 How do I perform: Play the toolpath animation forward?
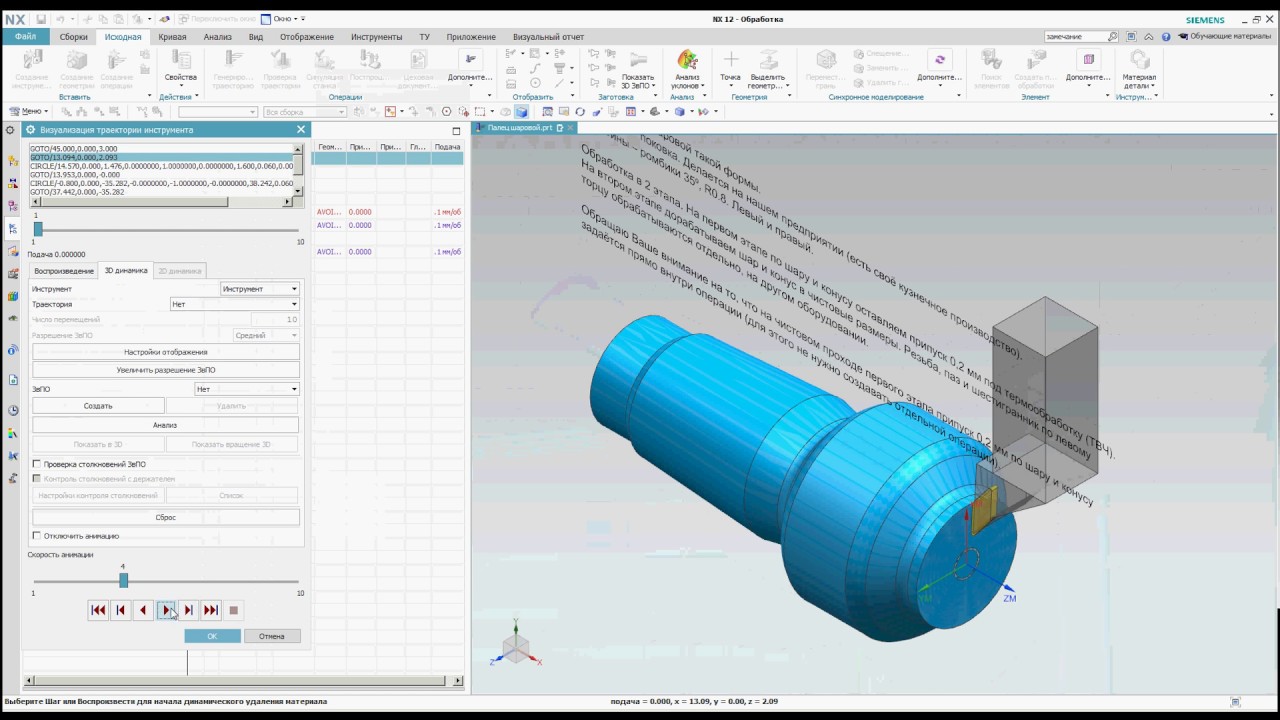coord(166,610)
